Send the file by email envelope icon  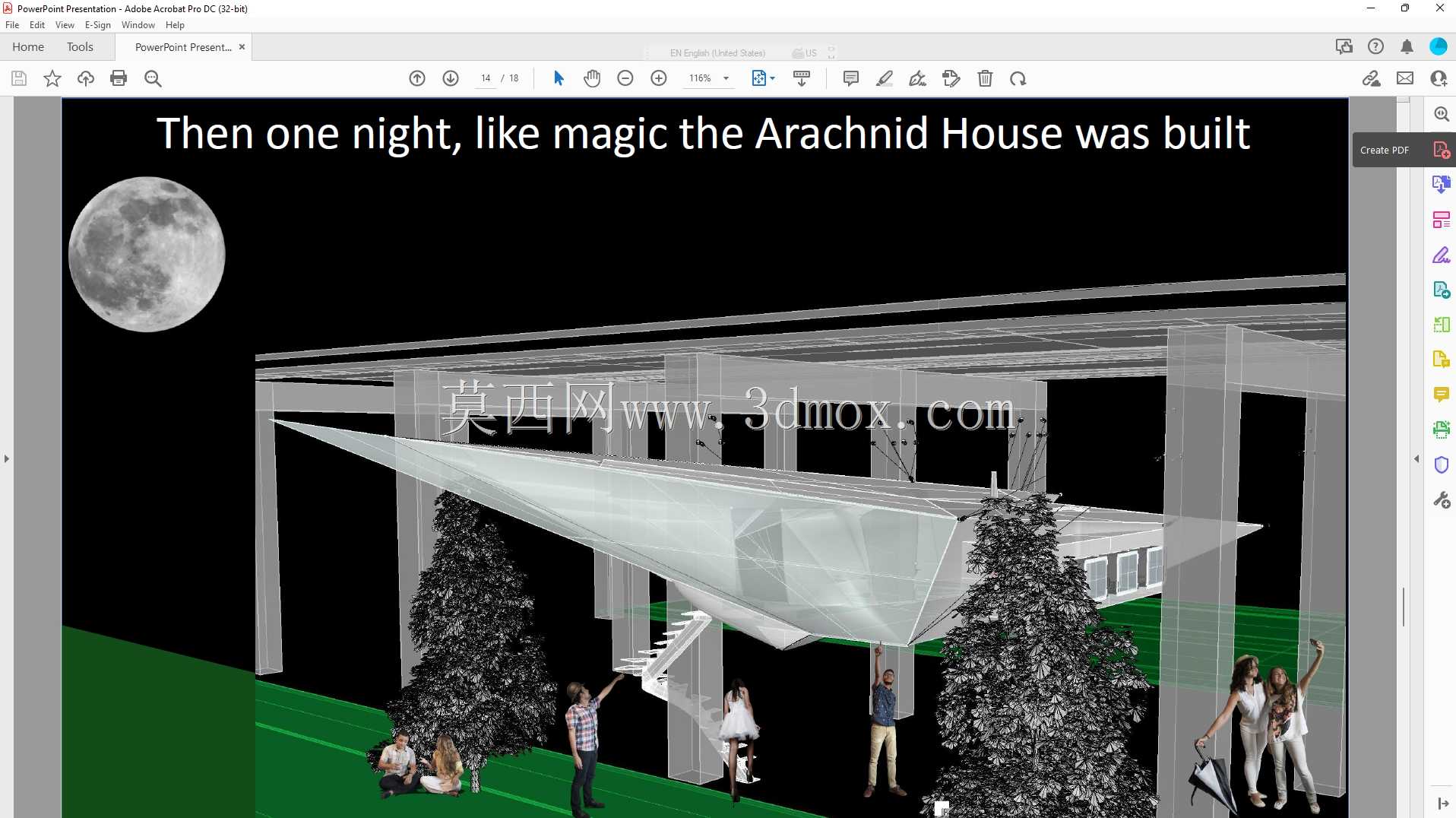click(1405, 78)
